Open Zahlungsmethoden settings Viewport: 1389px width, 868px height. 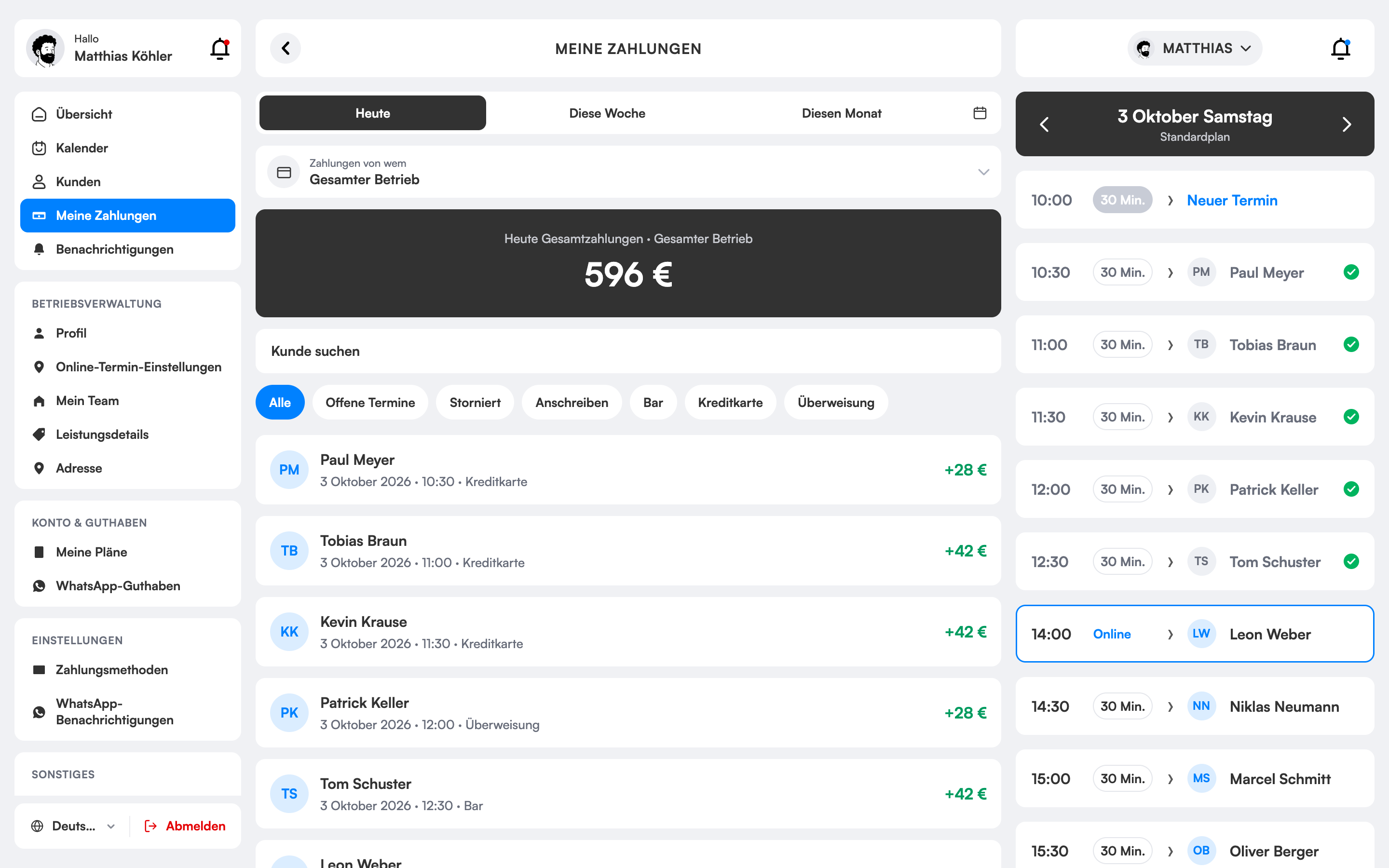click(x=127, y=670)
